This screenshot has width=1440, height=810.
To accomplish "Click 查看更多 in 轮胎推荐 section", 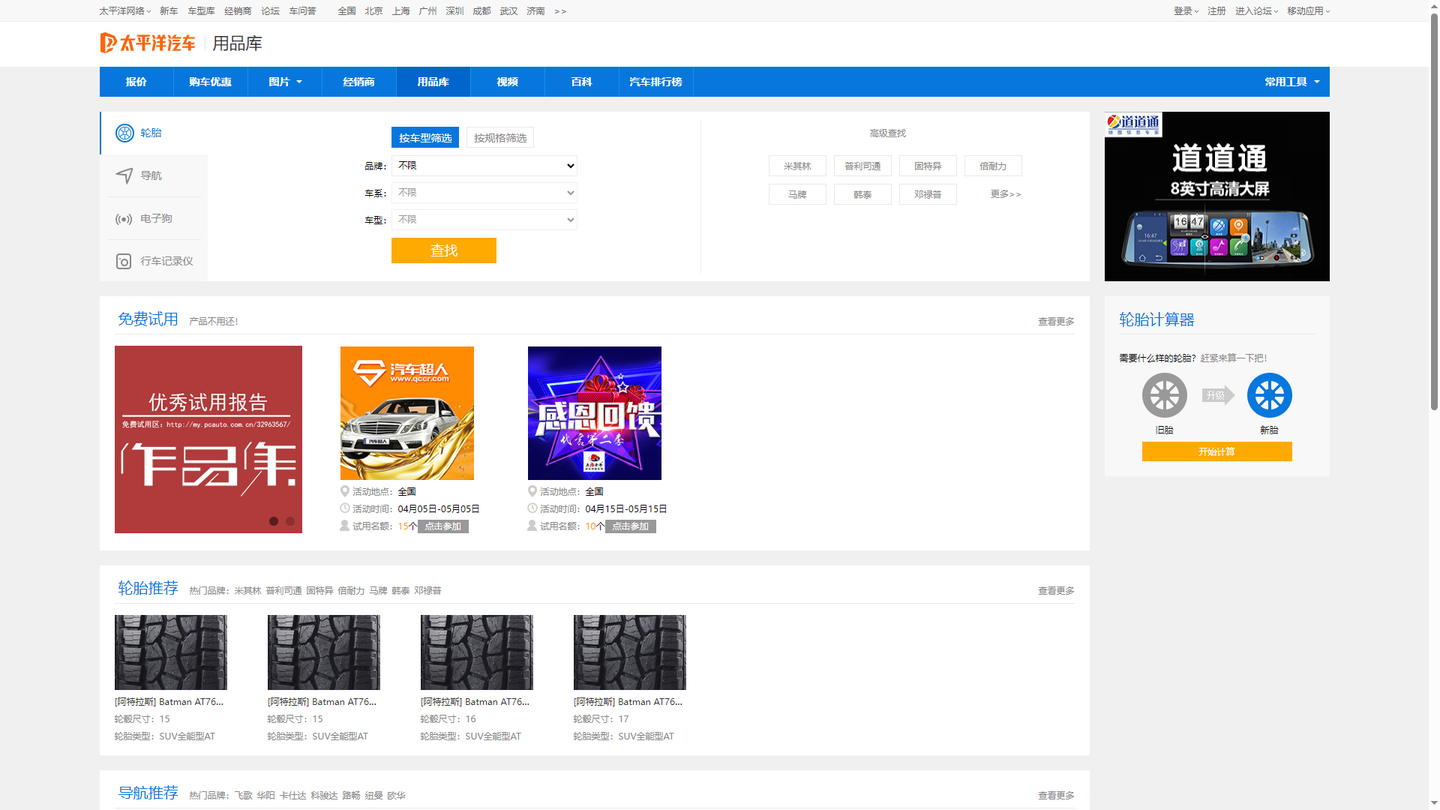I will [1056, 591].
